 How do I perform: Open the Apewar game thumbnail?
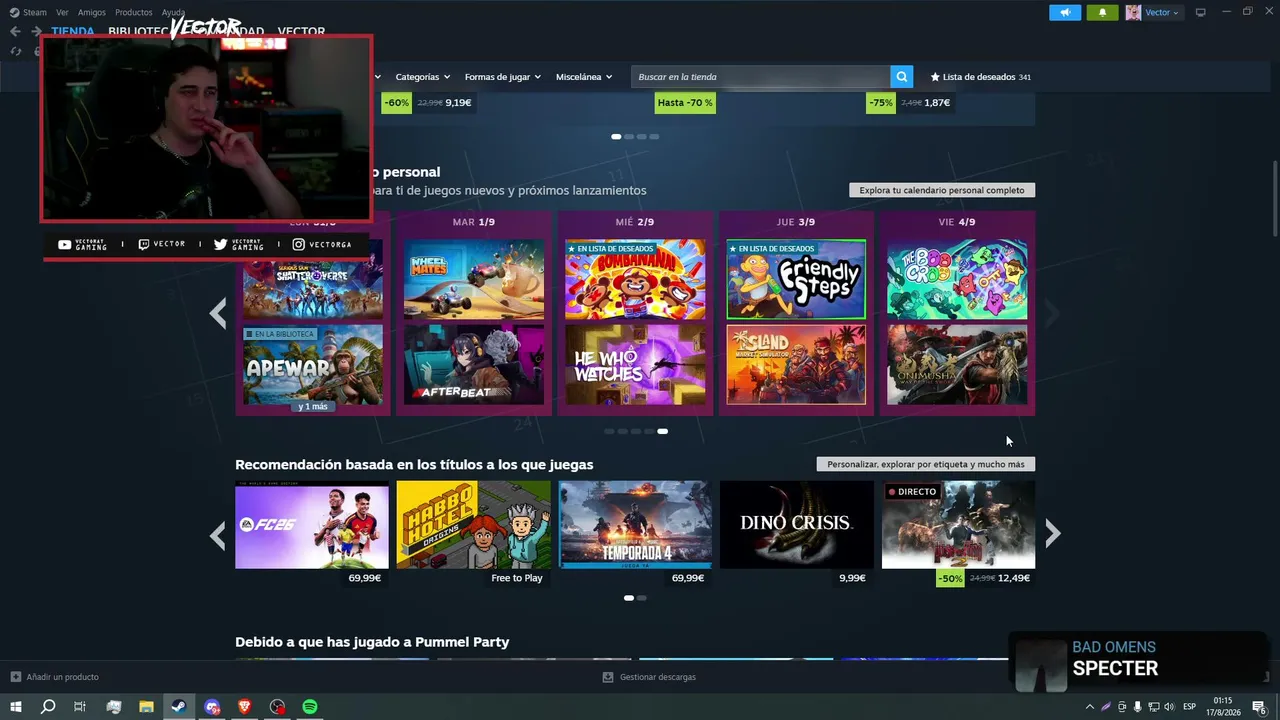coord(313,364)
